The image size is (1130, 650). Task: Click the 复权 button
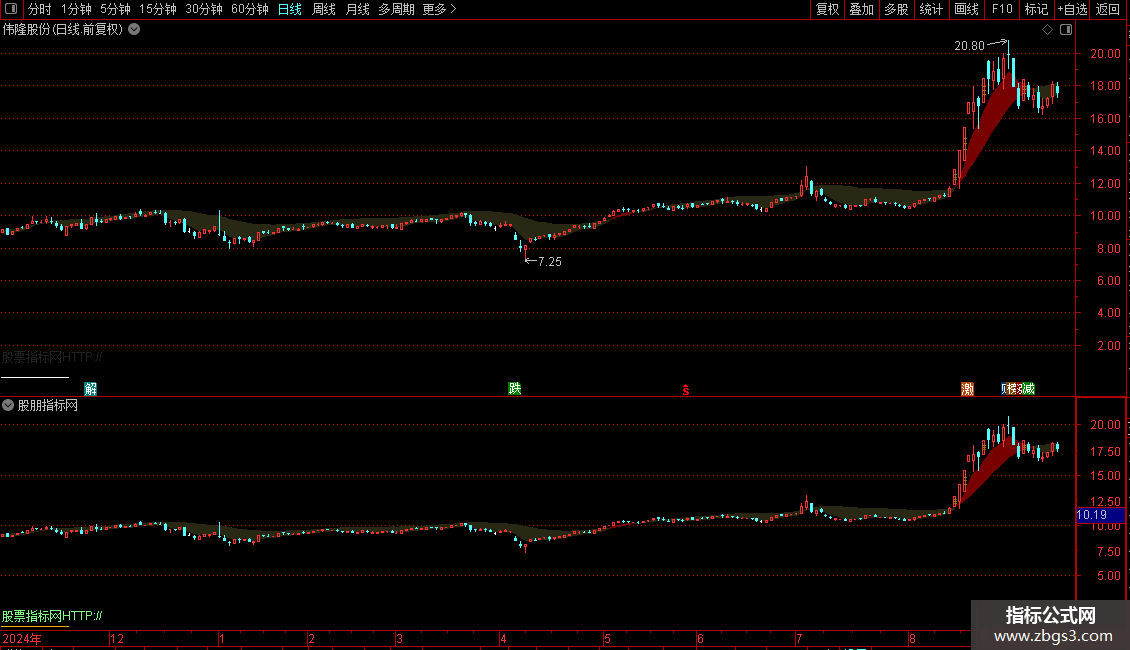pos(827,9)
